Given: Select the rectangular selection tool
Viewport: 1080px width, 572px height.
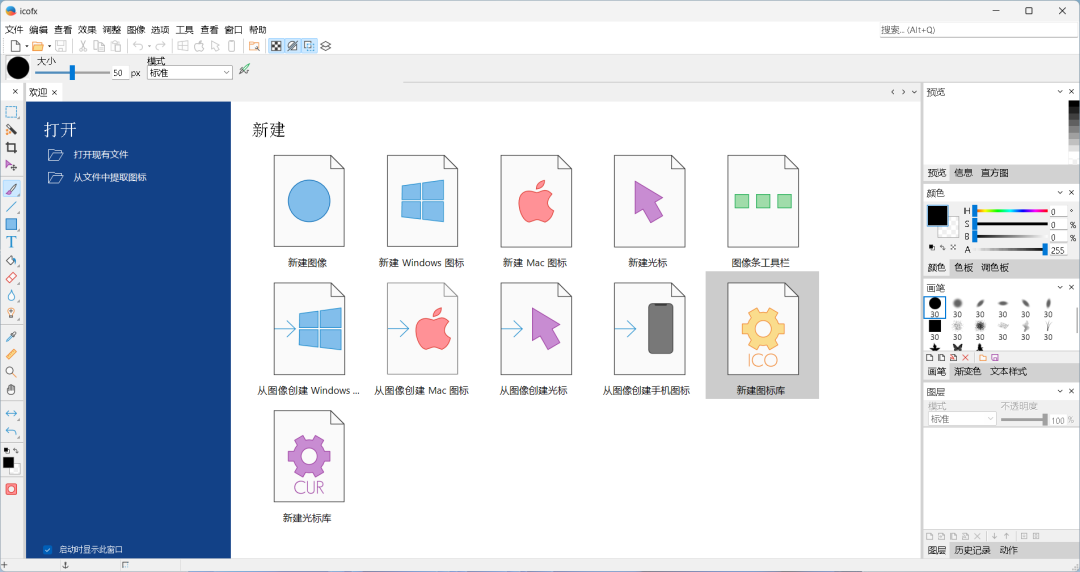Looking at the screenshot, I should (x=11, y=112).
